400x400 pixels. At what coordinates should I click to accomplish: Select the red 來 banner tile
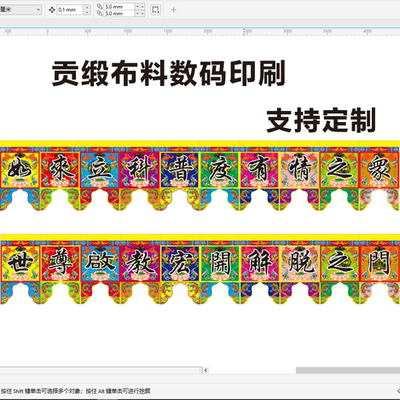pos(60,170)
